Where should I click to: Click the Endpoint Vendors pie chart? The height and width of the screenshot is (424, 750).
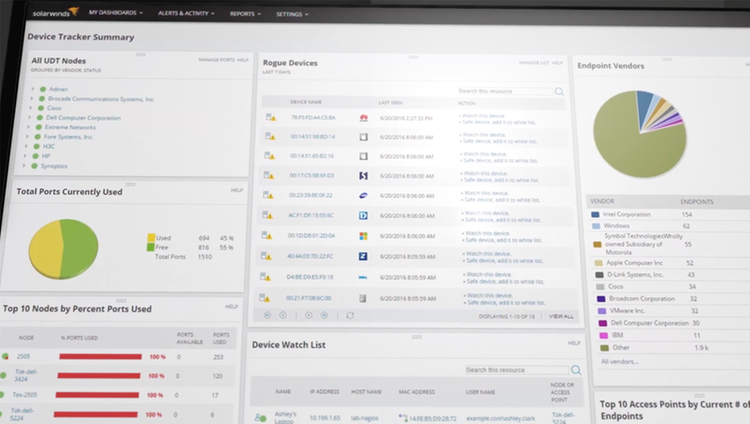point(640,134)
